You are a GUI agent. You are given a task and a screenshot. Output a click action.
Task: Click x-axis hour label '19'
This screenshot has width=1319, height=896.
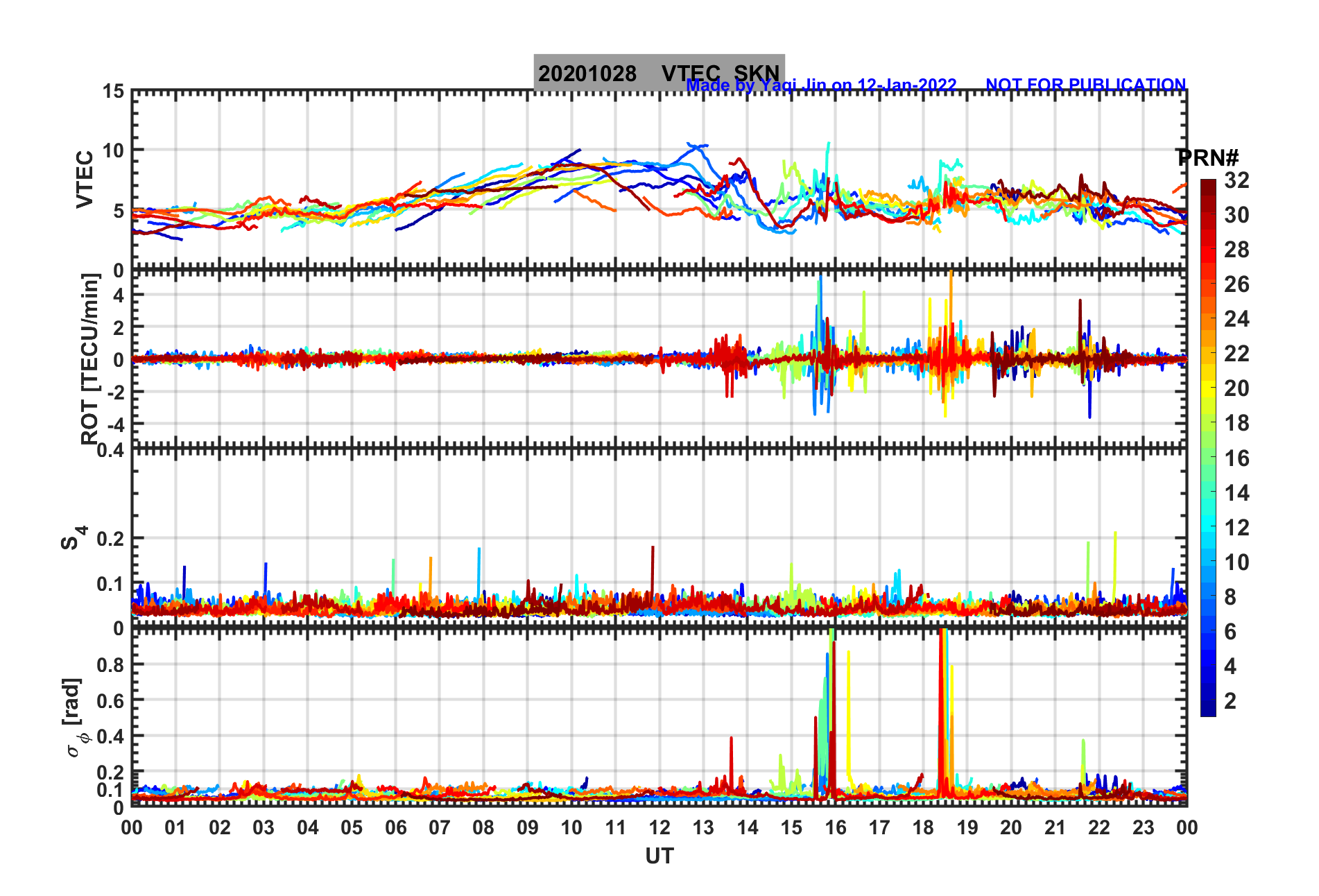tap(967, 827)
